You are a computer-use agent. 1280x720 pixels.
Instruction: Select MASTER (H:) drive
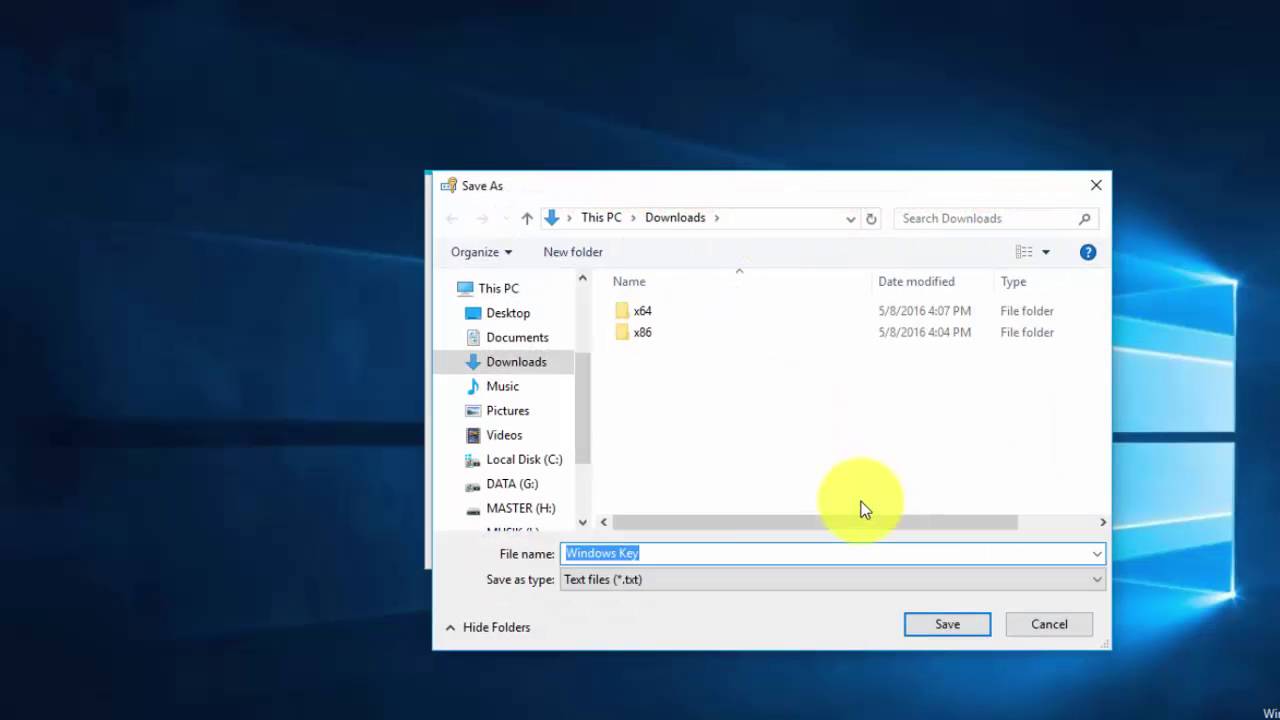pyautogui.click(x=520, y=508)
